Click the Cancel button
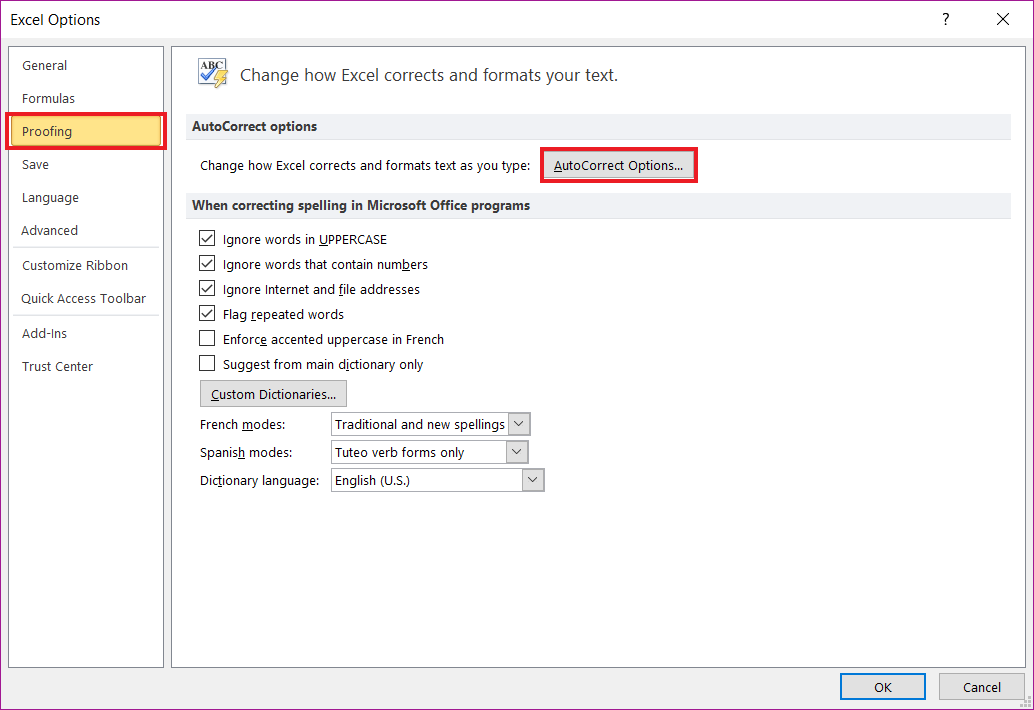The image size is (1034, 710). [981, 687]
